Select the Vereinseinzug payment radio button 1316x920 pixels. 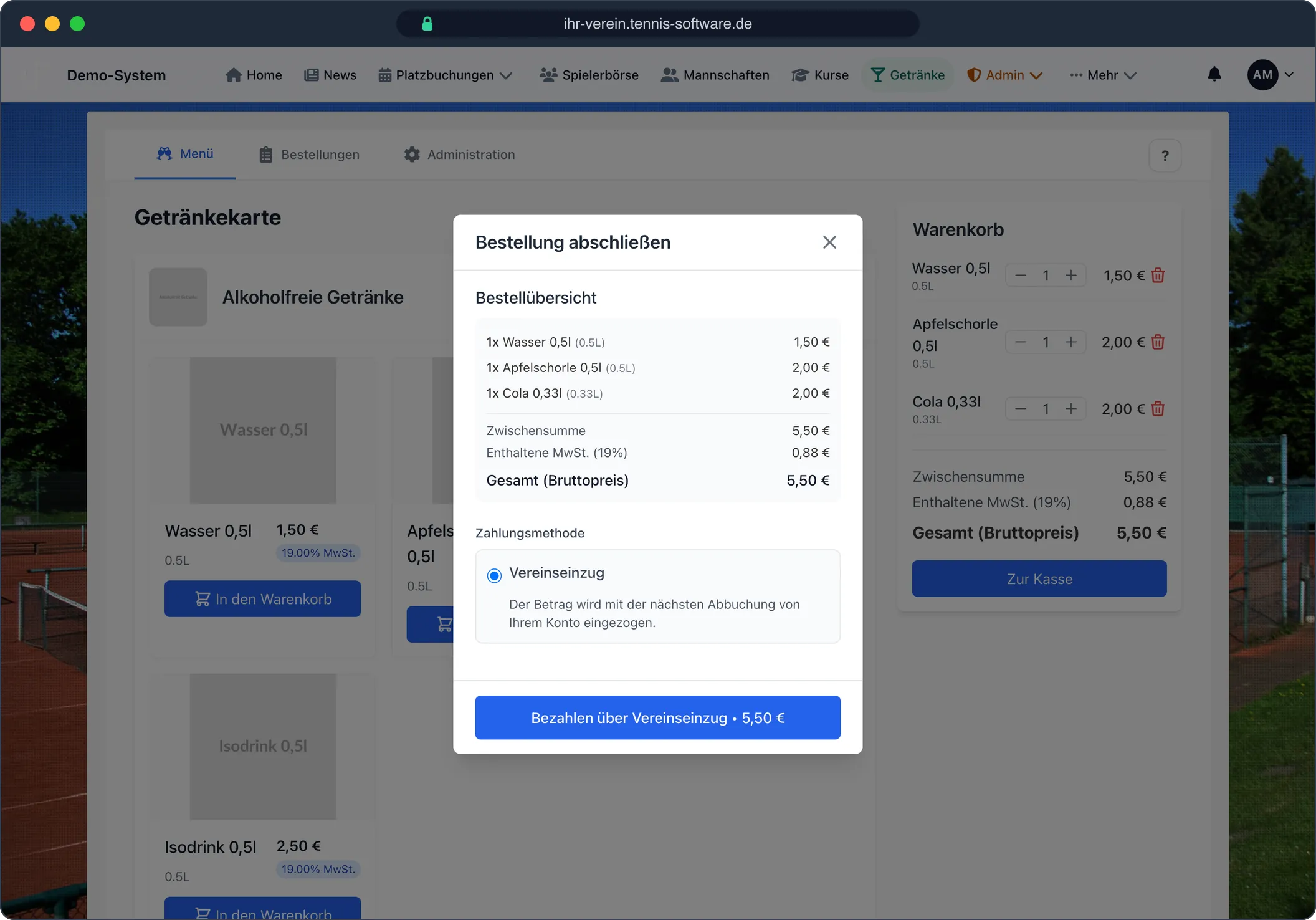click(x=494, y=575)
